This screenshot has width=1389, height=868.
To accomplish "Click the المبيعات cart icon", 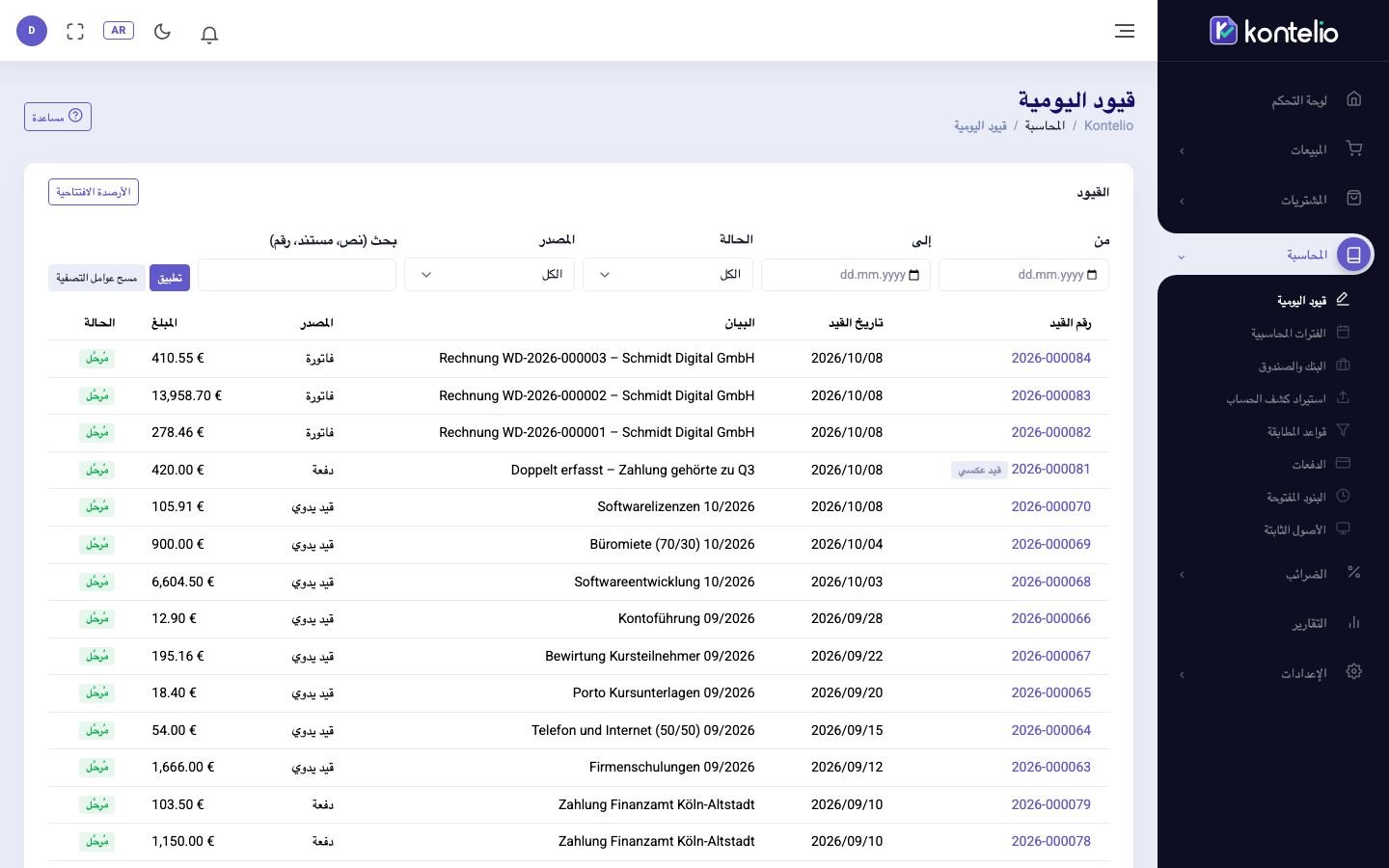I will click(1353, 149).
